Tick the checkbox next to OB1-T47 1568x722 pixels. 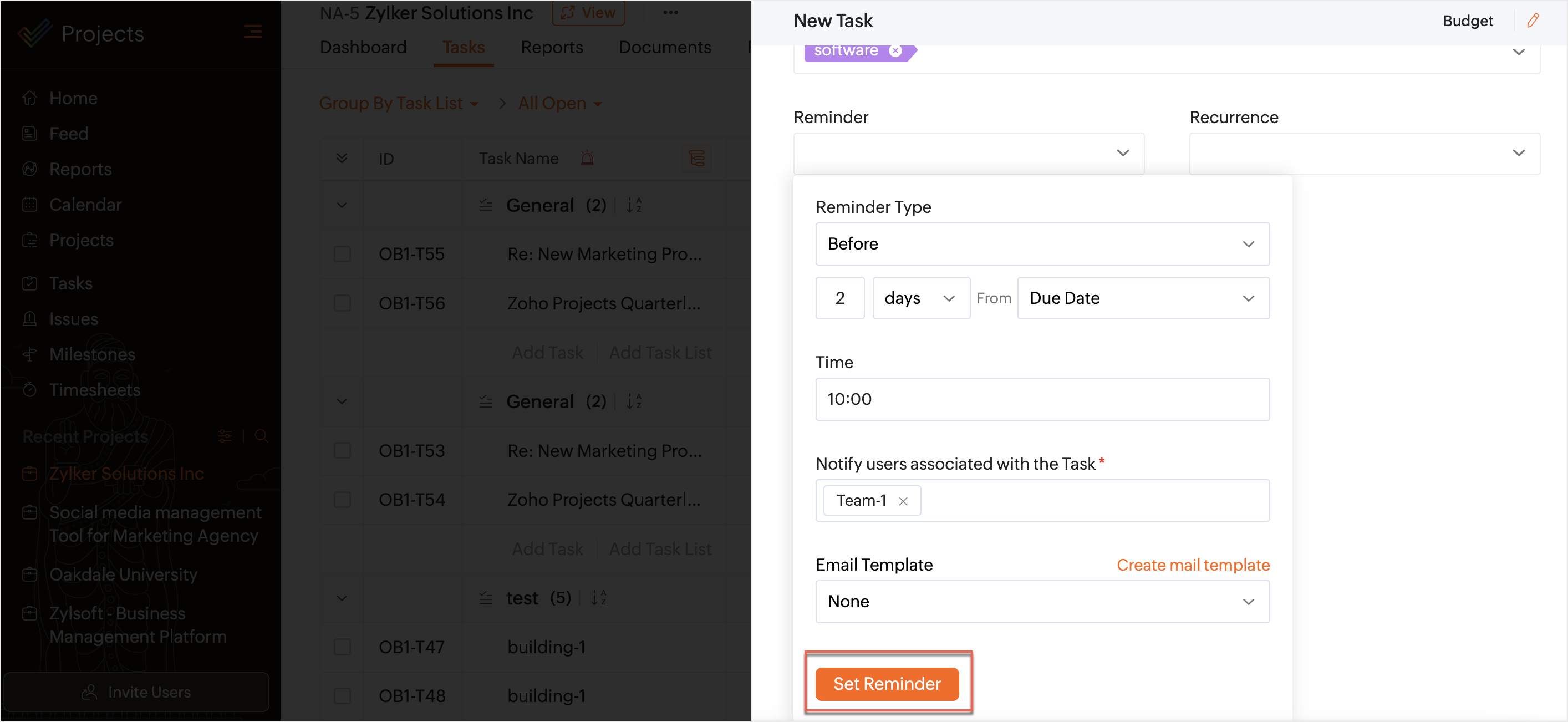(x=342, y=647)
